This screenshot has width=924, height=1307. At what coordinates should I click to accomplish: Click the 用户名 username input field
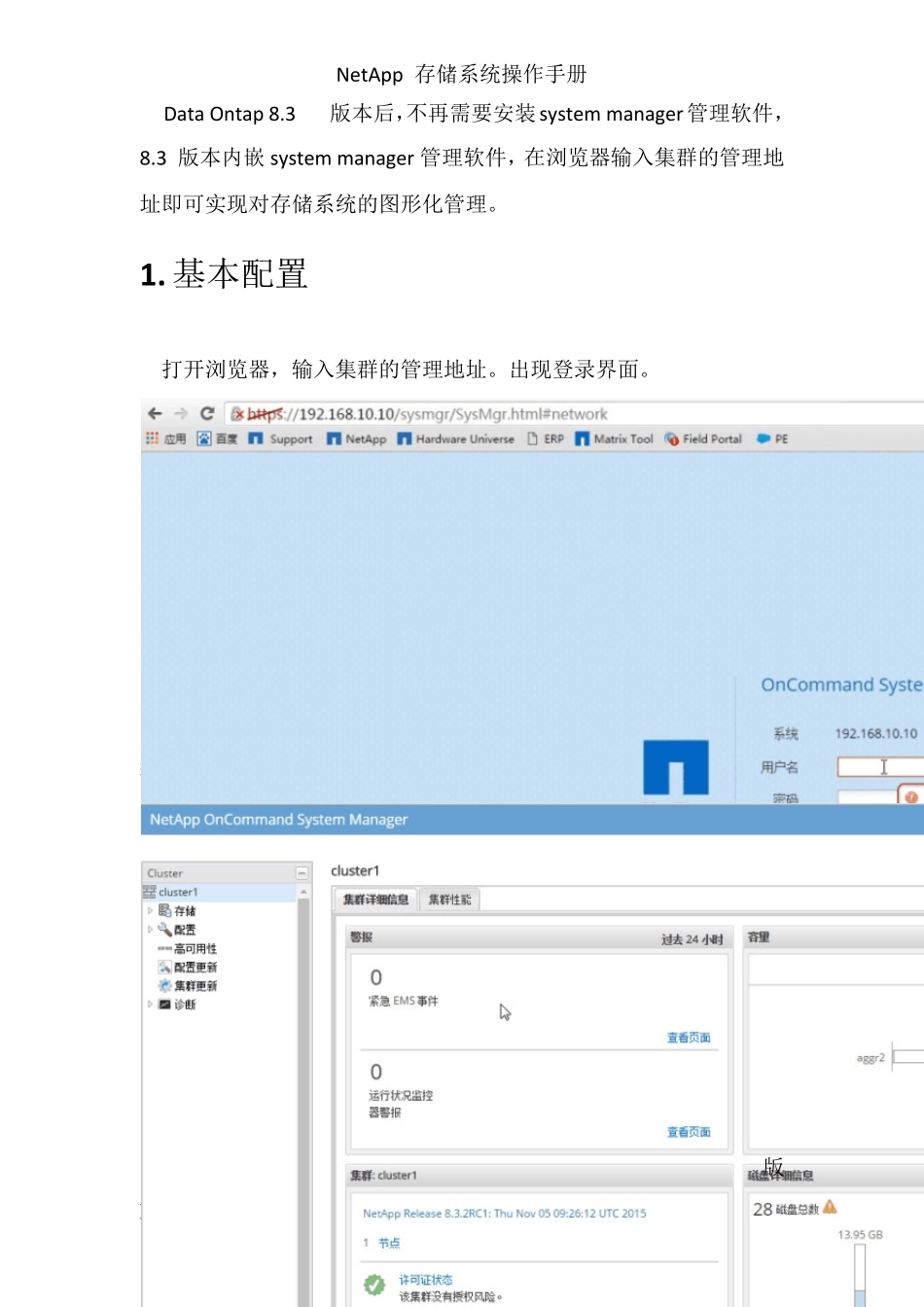point(880,767)
